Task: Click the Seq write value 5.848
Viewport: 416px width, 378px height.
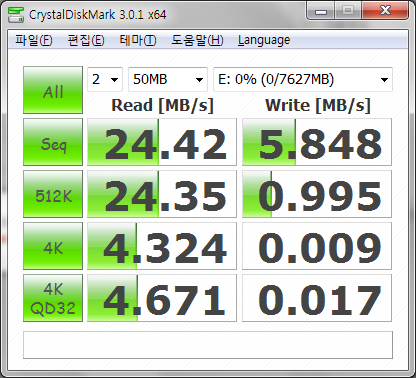Action: point(317,142)
